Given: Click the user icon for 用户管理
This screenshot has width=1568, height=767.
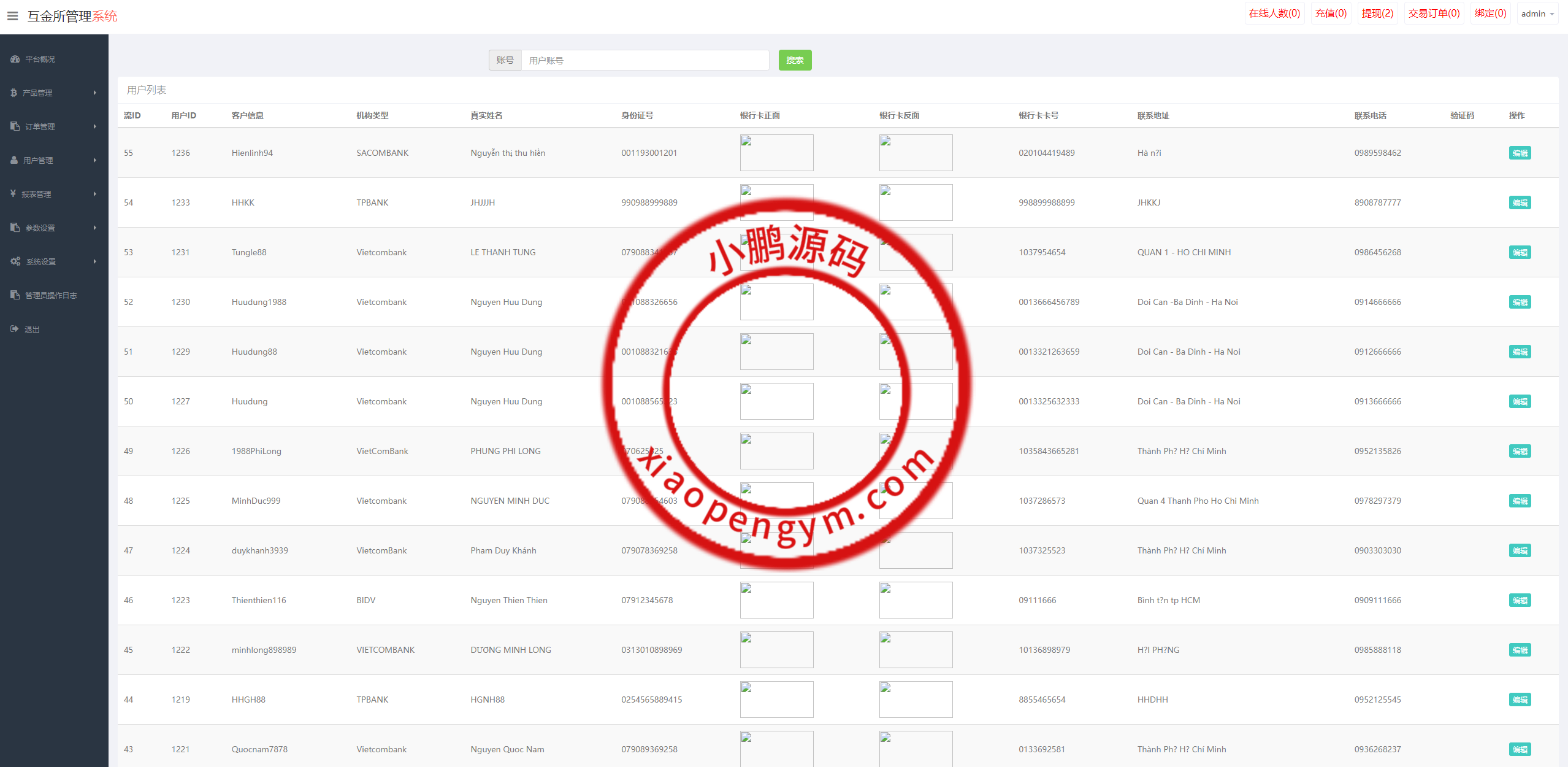Looking at the screenshot, I should (14, 160).
